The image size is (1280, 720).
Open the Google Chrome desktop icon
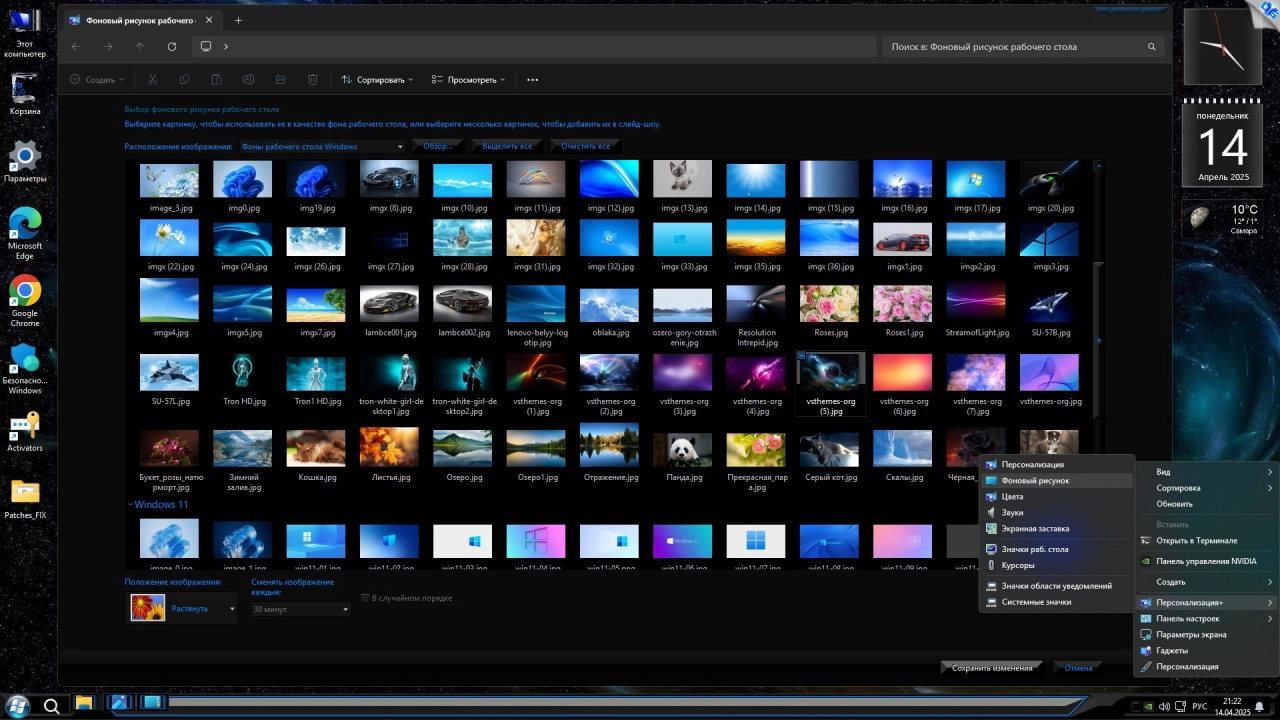(x=25, y=300)
